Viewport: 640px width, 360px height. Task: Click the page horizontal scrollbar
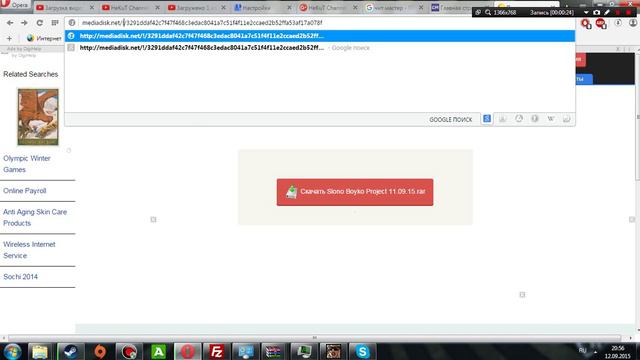(314, 338)
